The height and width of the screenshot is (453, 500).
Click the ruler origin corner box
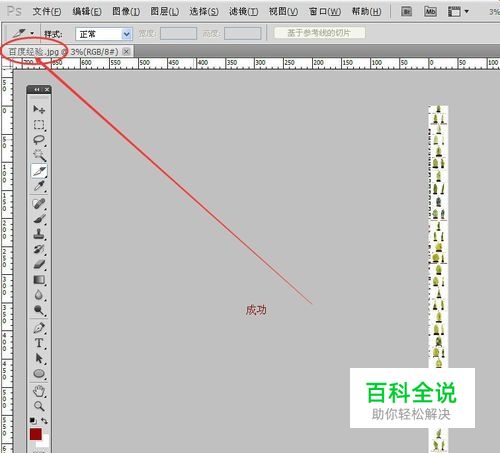7,63
